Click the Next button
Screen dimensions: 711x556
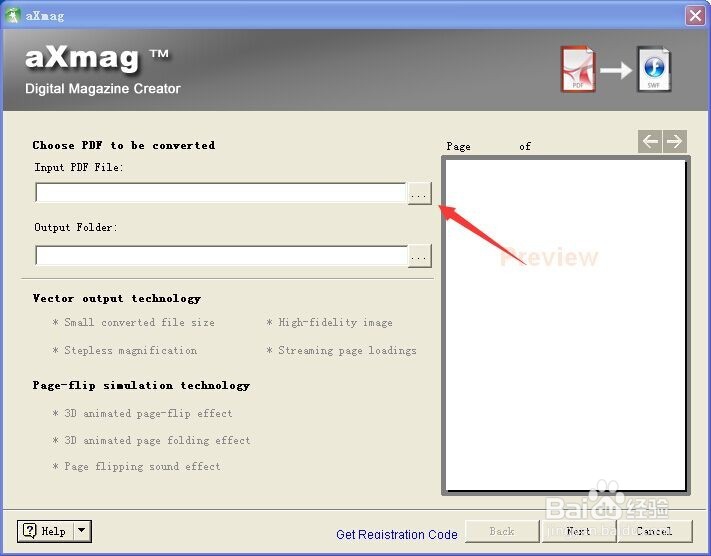coord(579,531)
